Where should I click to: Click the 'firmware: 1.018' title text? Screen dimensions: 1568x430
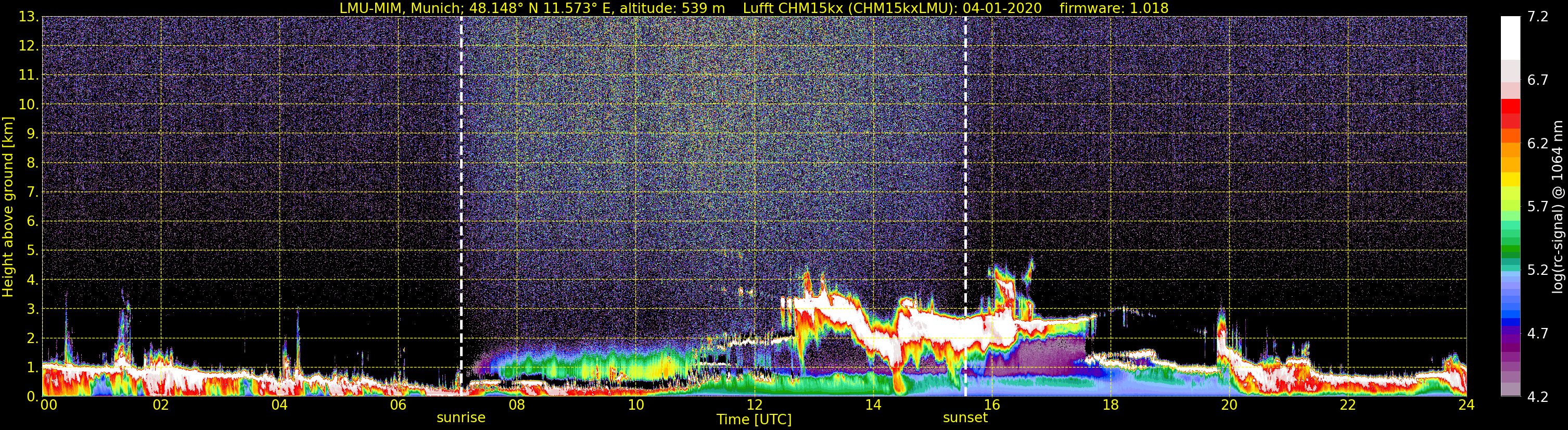point(1114,8)
